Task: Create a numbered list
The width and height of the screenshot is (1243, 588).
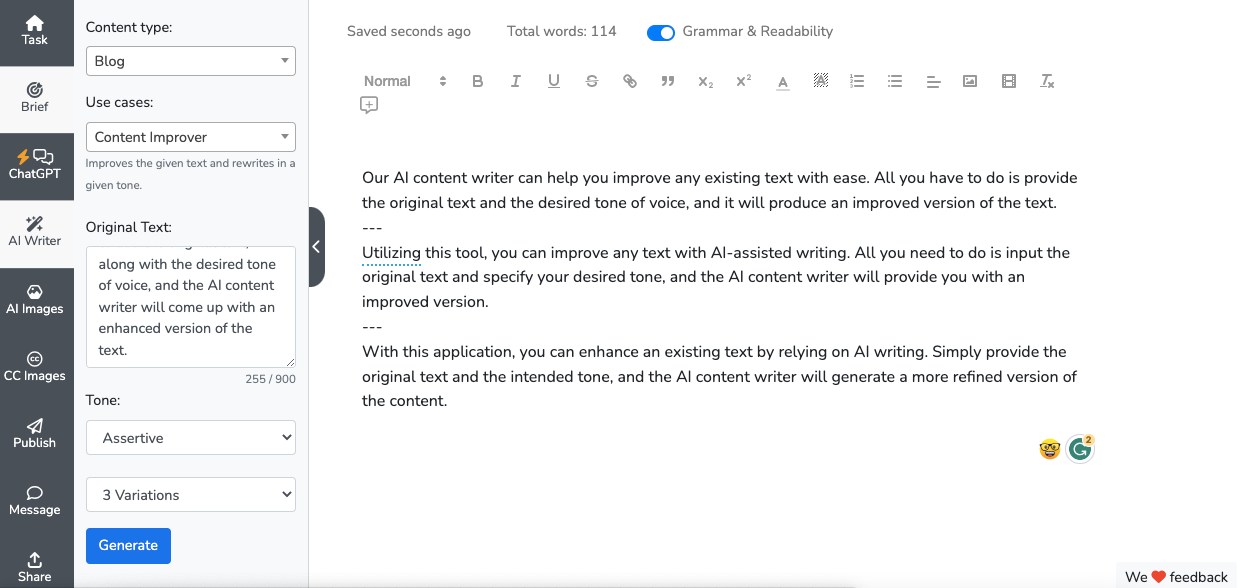Action: pos(857,82)
